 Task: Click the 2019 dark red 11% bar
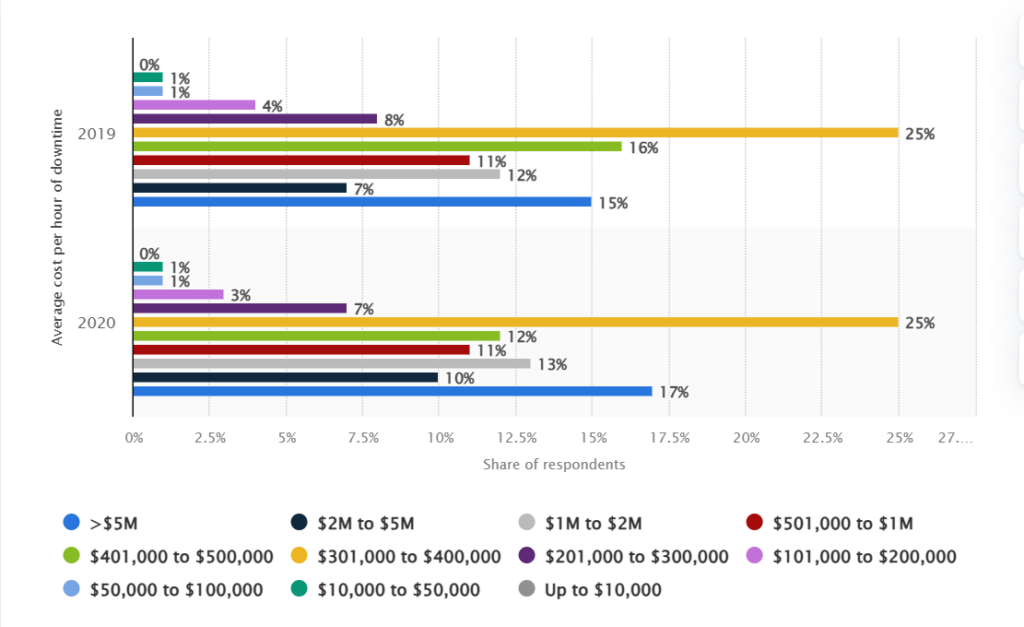(301, 160)
